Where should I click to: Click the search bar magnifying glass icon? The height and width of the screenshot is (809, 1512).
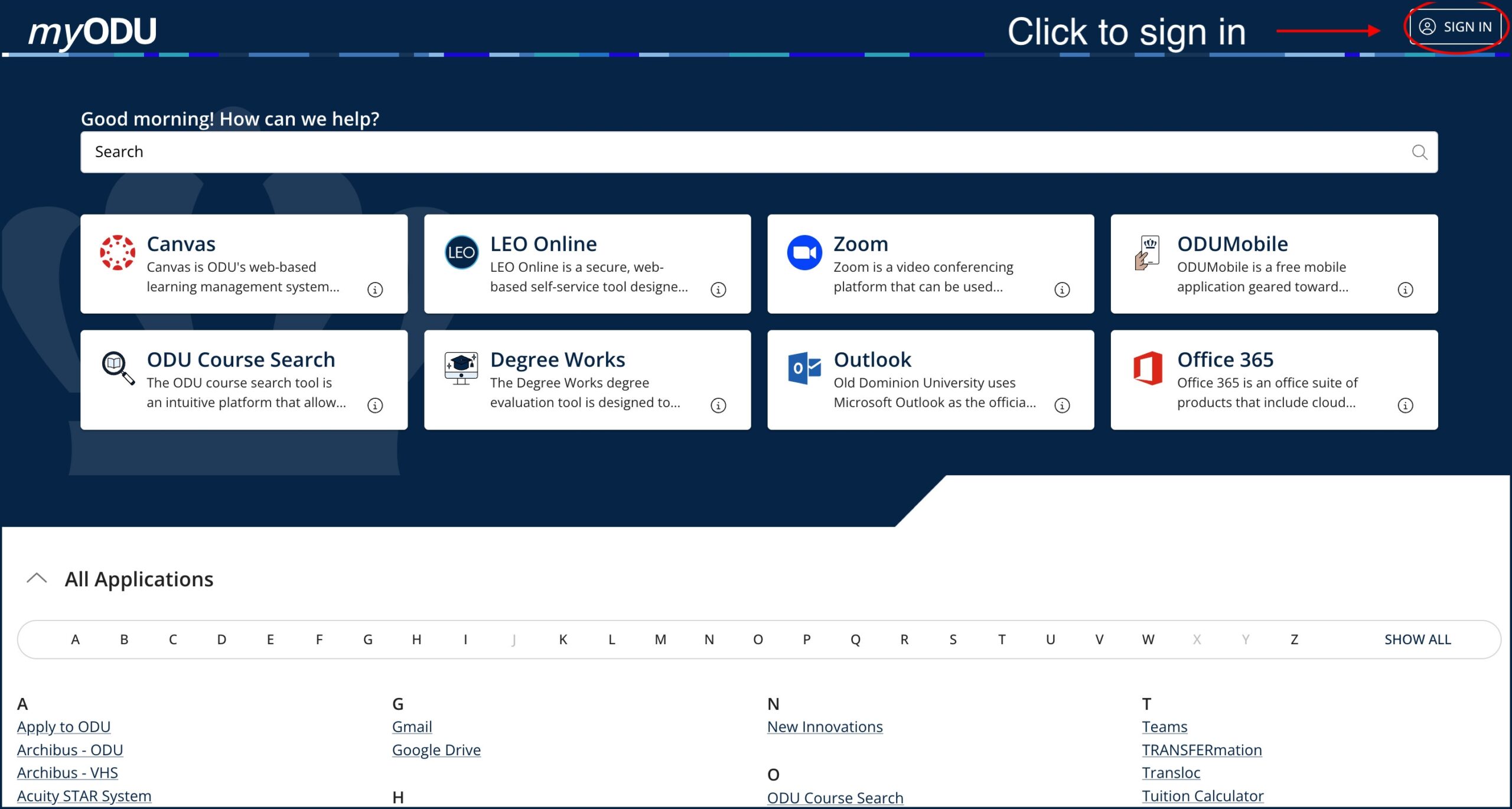click(x=1419, y=152)
